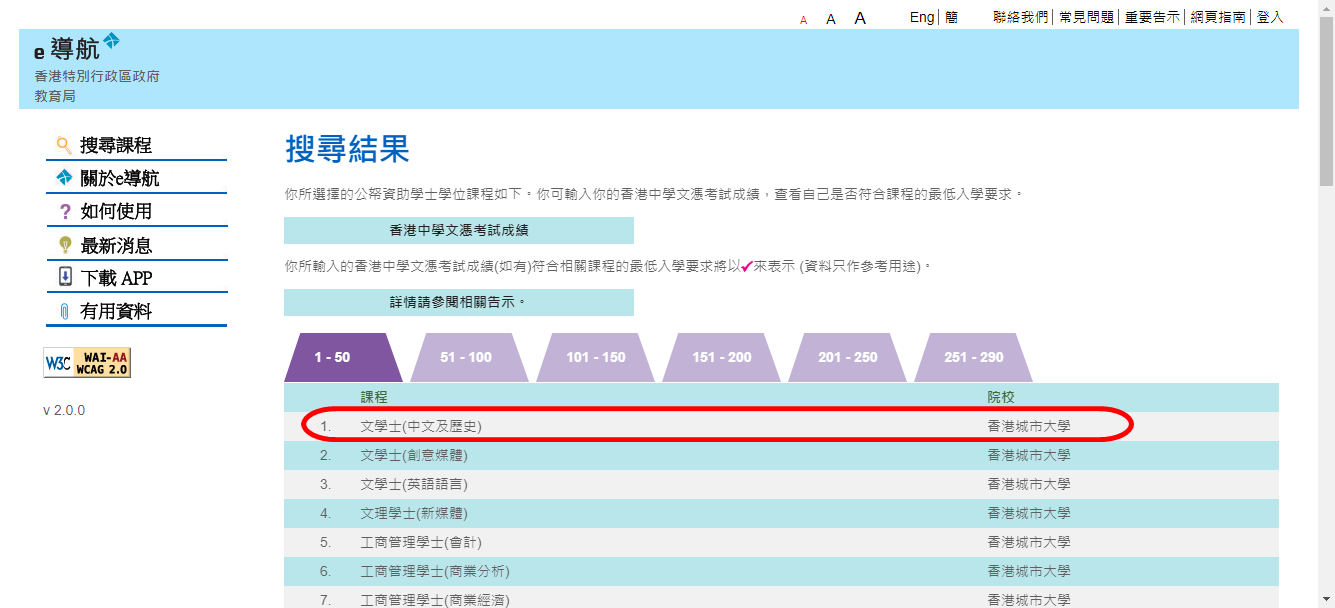Open the 登入 login link
This screenshot has width=1335, height=608.
point(1270,17)
